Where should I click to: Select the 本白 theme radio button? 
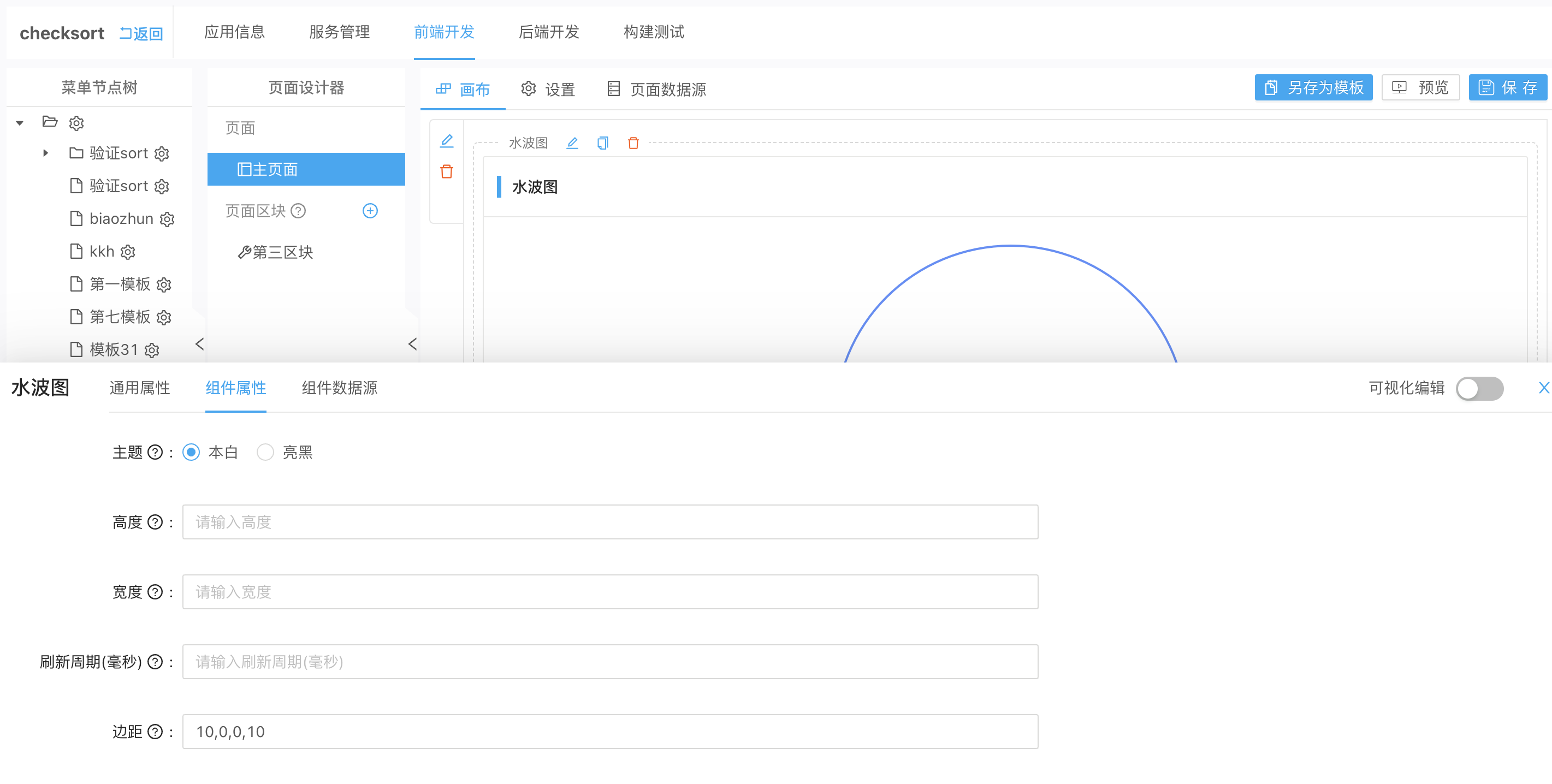coord(191,452)
